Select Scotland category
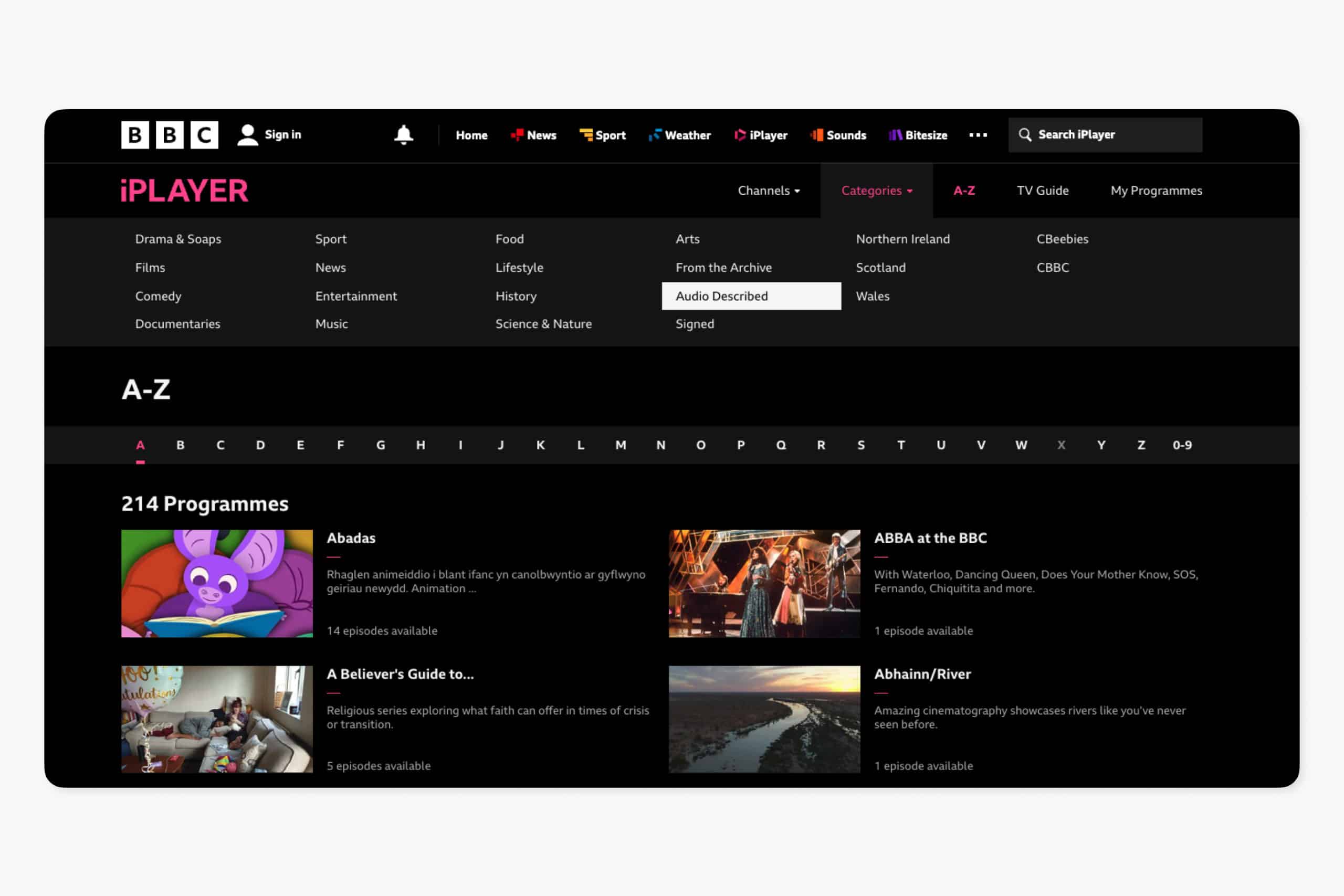1344x896 pixels. tap(880, 268)
